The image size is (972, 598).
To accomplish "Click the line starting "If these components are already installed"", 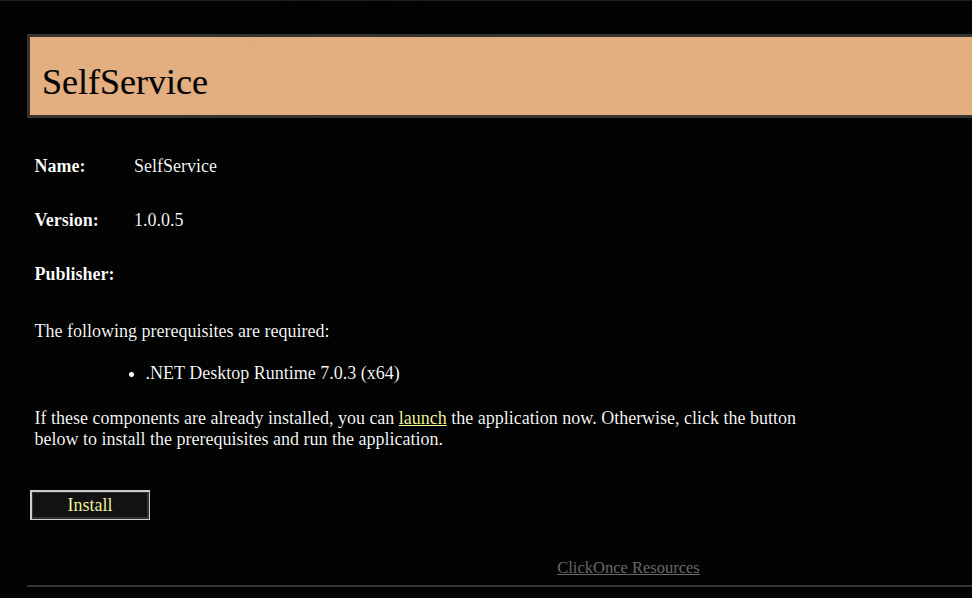I will pyautogui.click(x=415, y=418).
